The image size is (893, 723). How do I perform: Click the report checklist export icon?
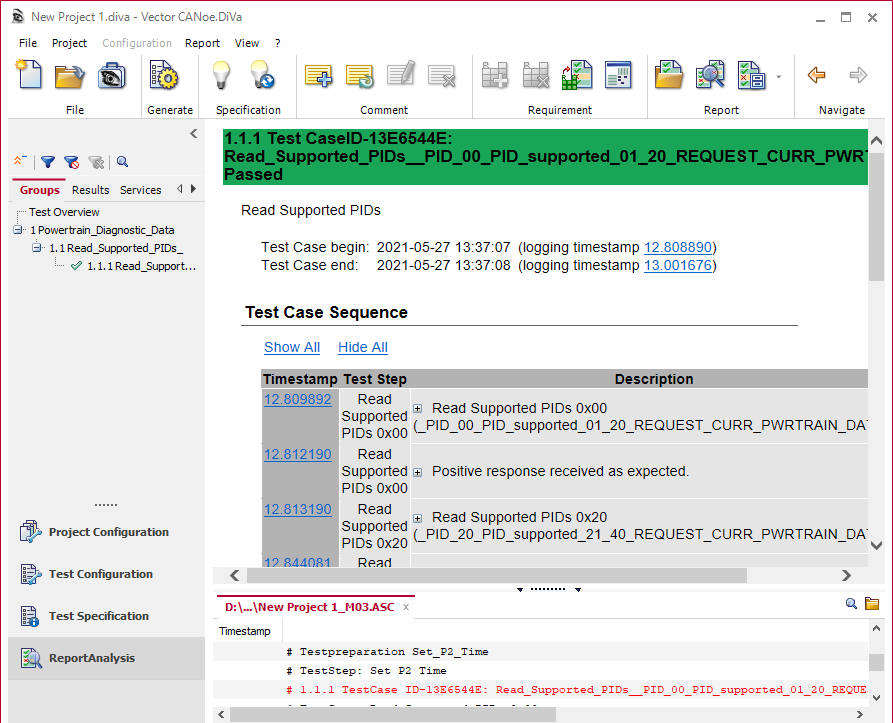click(751, 75)
